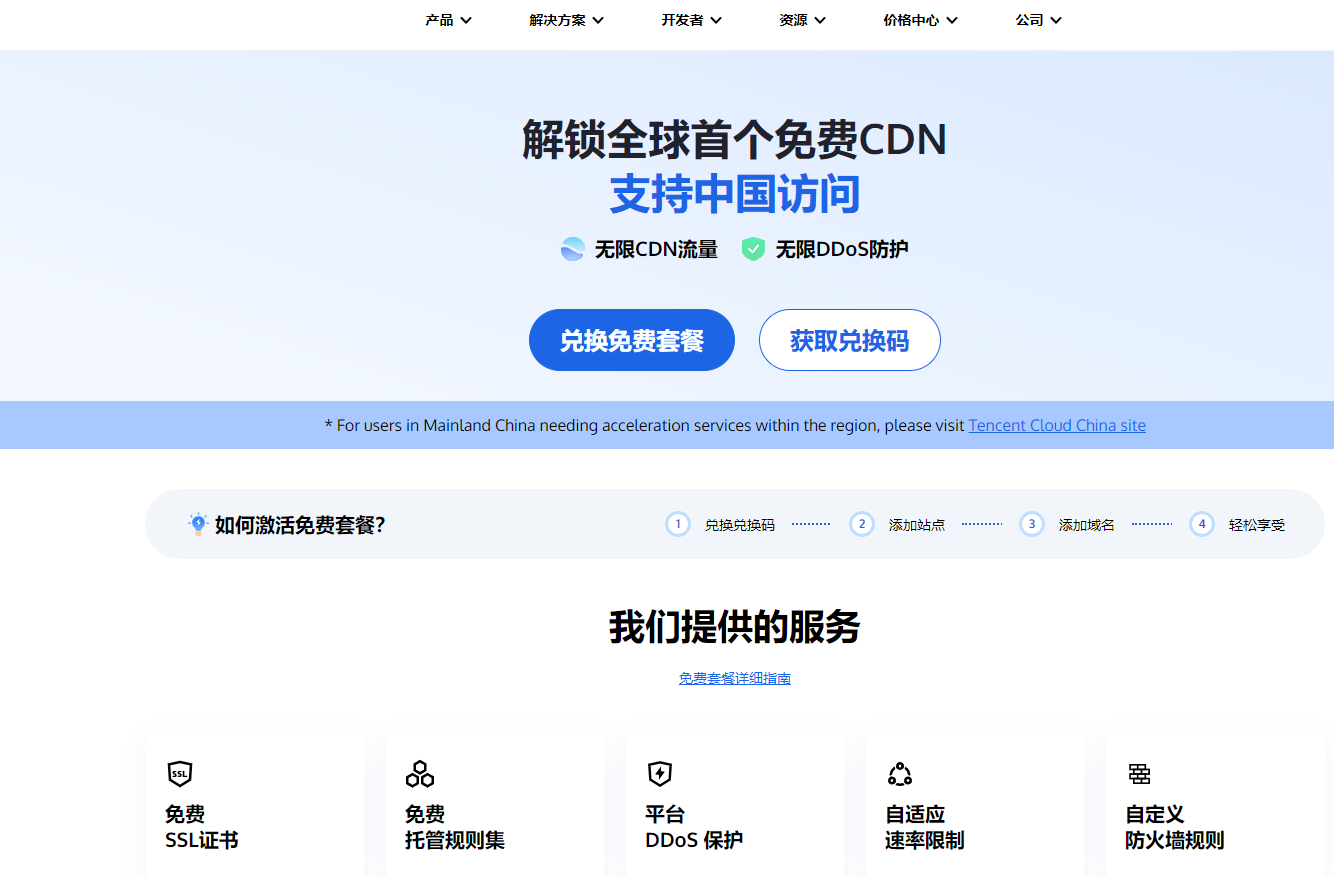Click the 兑换免费套餐 button
Screen dimensions: 1334x877
[631, 340]
